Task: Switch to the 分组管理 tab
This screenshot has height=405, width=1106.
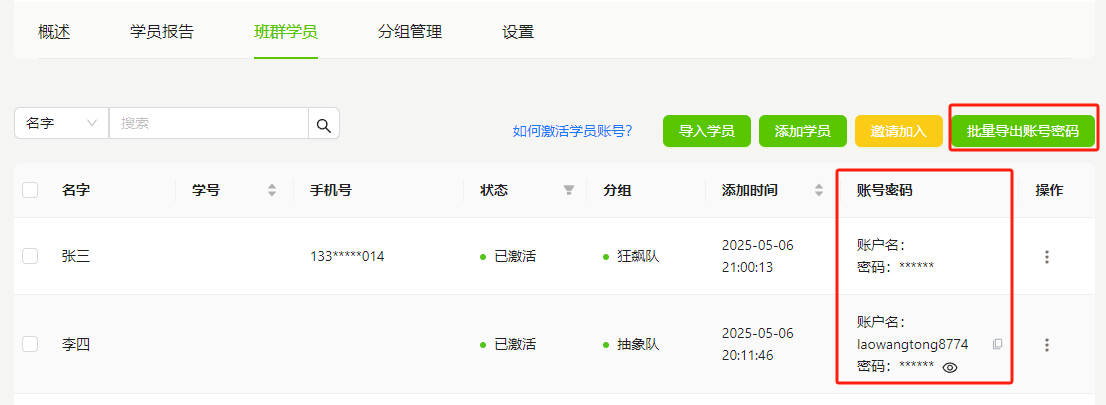Action: [410, 32]
